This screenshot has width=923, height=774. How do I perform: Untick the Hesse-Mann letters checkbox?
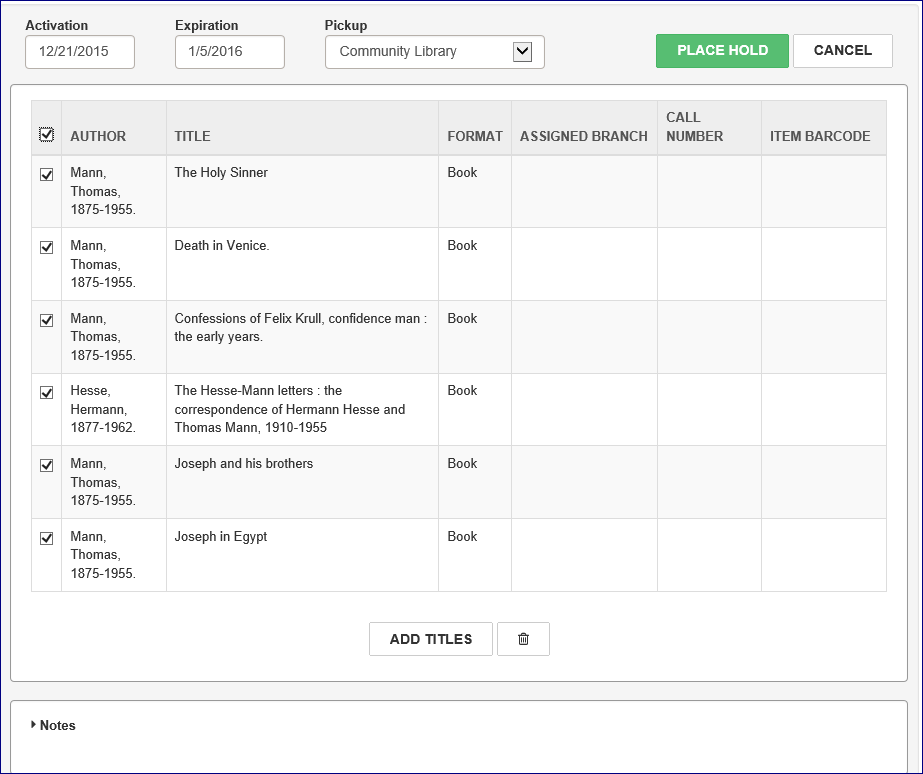coord(46,392)
